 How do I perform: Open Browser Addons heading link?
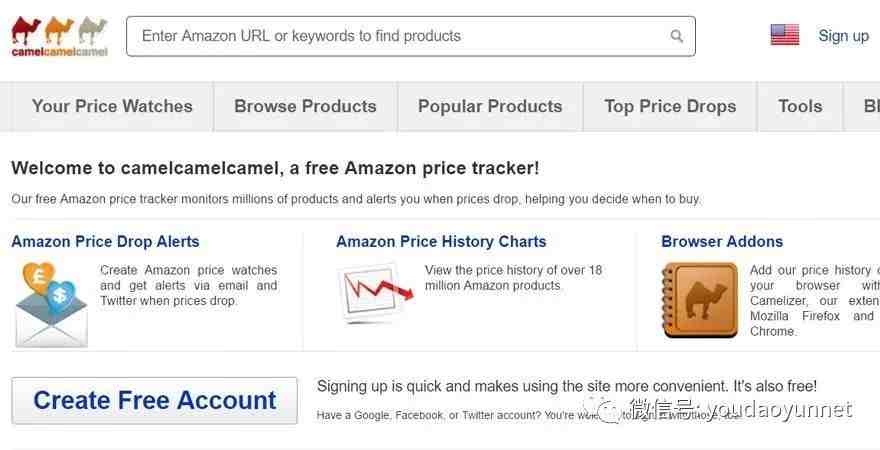click(722, 241)
